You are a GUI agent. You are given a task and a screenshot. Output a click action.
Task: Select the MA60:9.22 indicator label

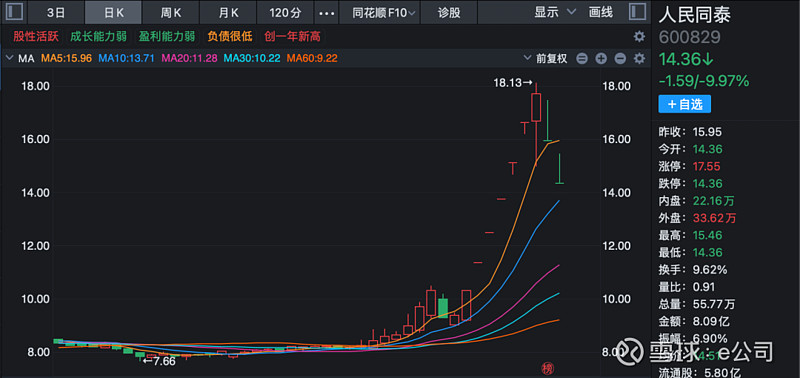[x=312, y=59]
